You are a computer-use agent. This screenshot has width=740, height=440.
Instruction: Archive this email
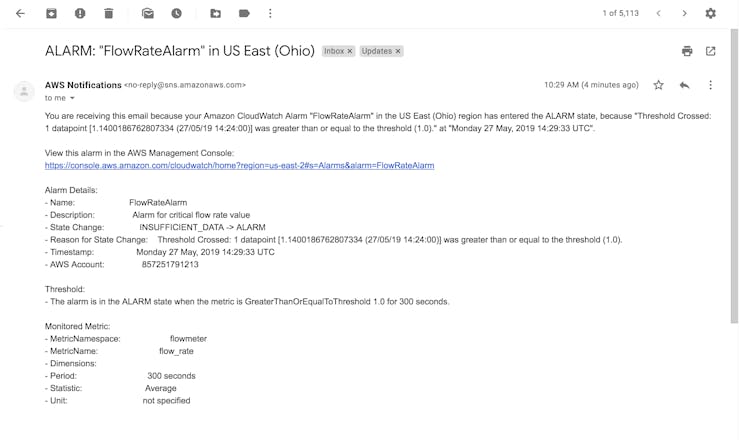pyautogui.click(x=51, y=13)
